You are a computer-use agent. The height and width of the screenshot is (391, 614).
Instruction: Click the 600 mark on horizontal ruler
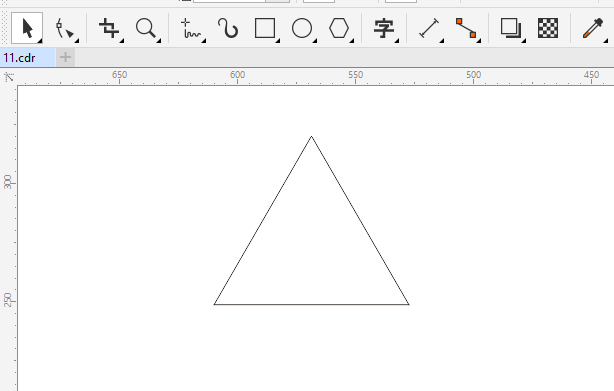point(237,74)
